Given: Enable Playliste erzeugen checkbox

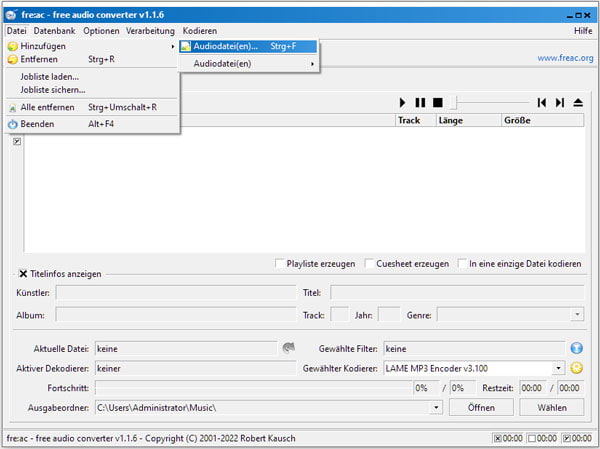Looking at the screenshot, I should pos(280,264).
